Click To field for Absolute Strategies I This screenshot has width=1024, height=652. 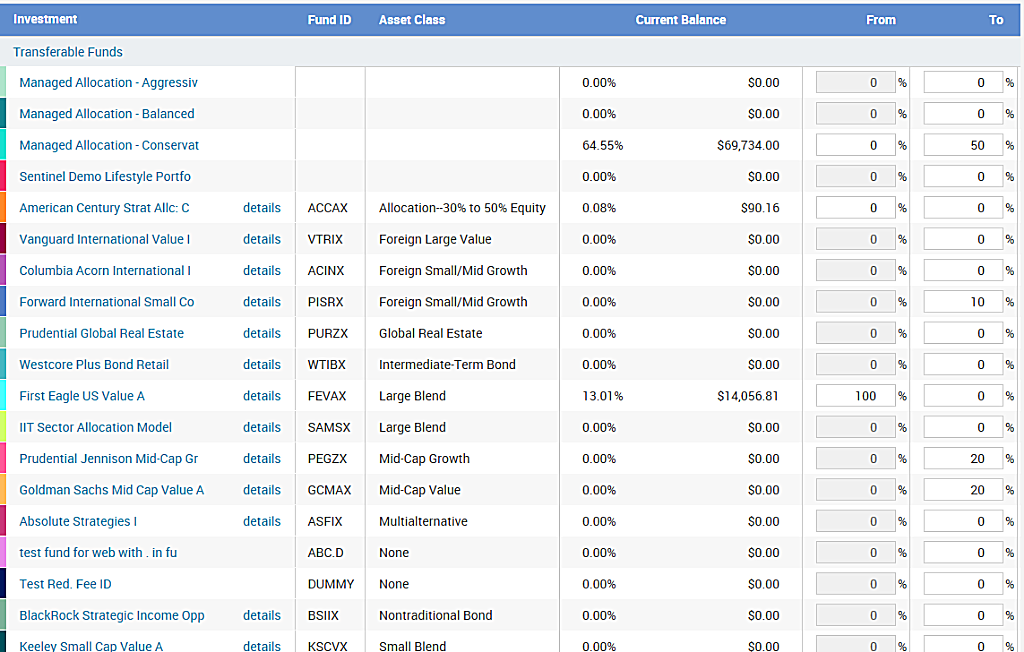(x=963, y=521)
